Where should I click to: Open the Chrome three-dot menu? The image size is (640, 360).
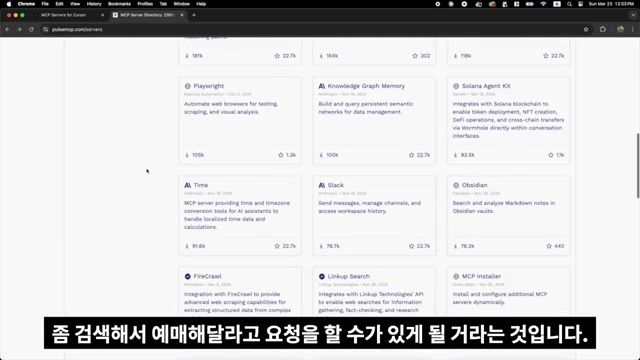point(633,29)
